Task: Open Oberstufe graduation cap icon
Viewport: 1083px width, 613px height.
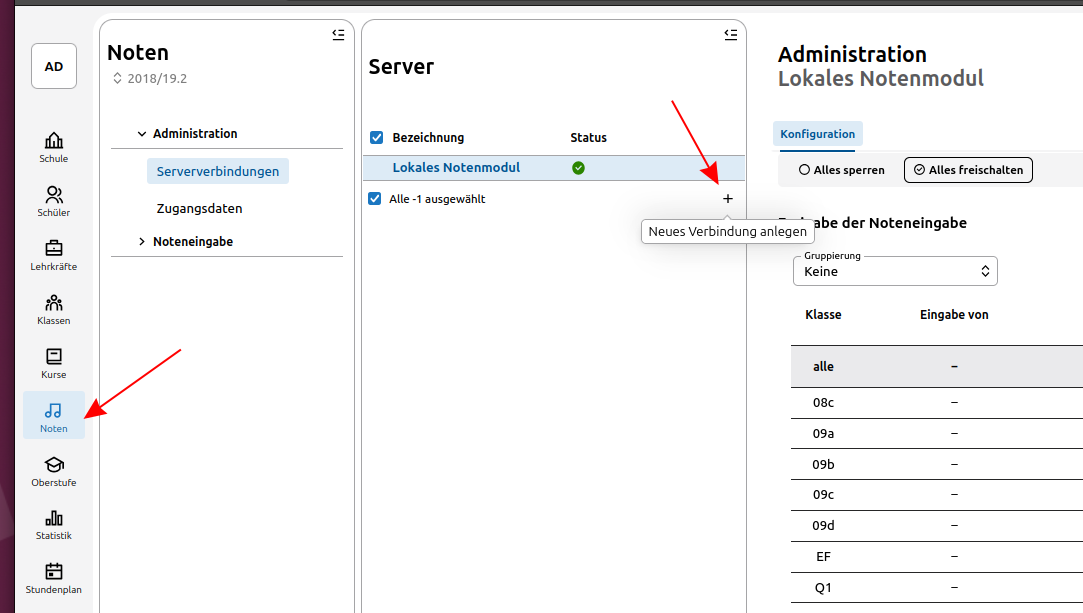Action: (54, 470)
